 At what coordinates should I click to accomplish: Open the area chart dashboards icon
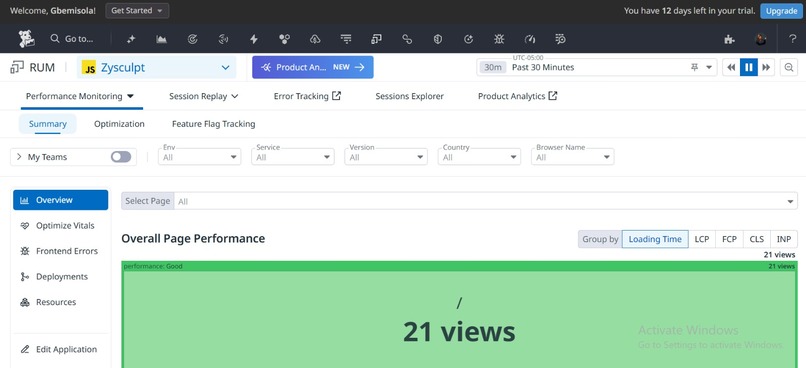(x=161, y=39)
